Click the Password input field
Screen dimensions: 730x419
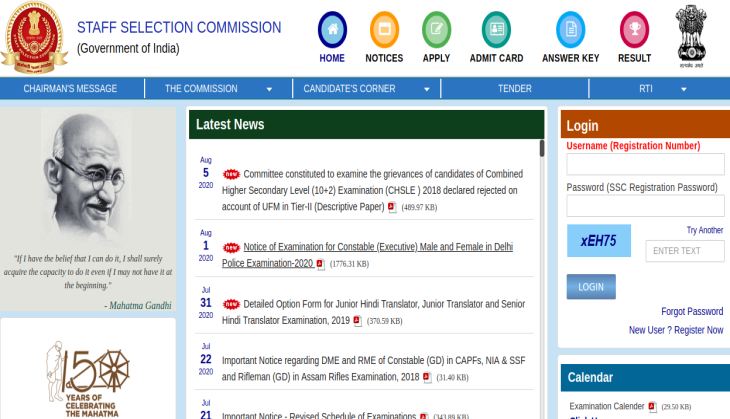coord(645,206)
